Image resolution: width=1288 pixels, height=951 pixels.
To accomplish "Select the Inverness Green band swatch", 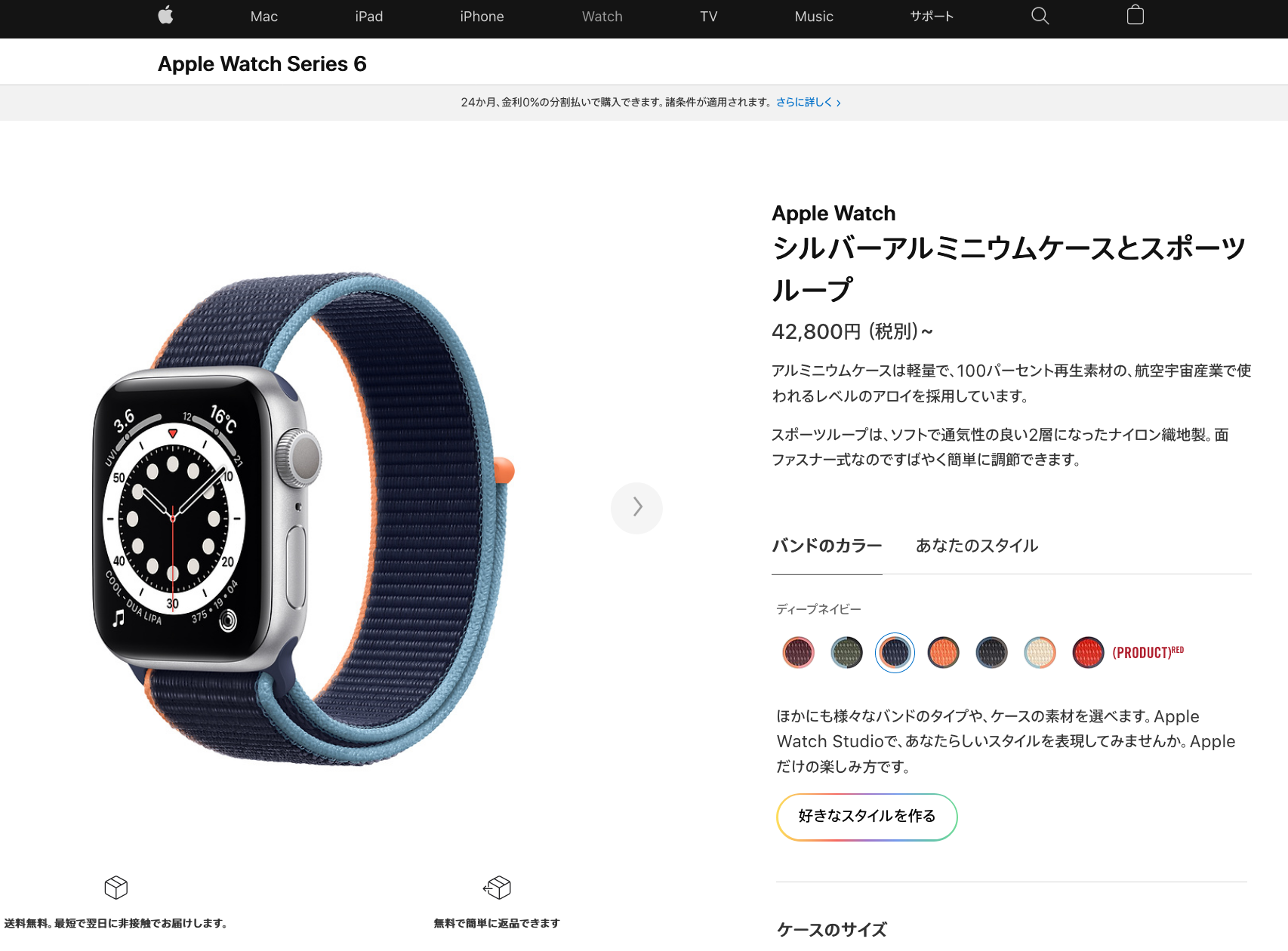I will (x=846, y=653).
